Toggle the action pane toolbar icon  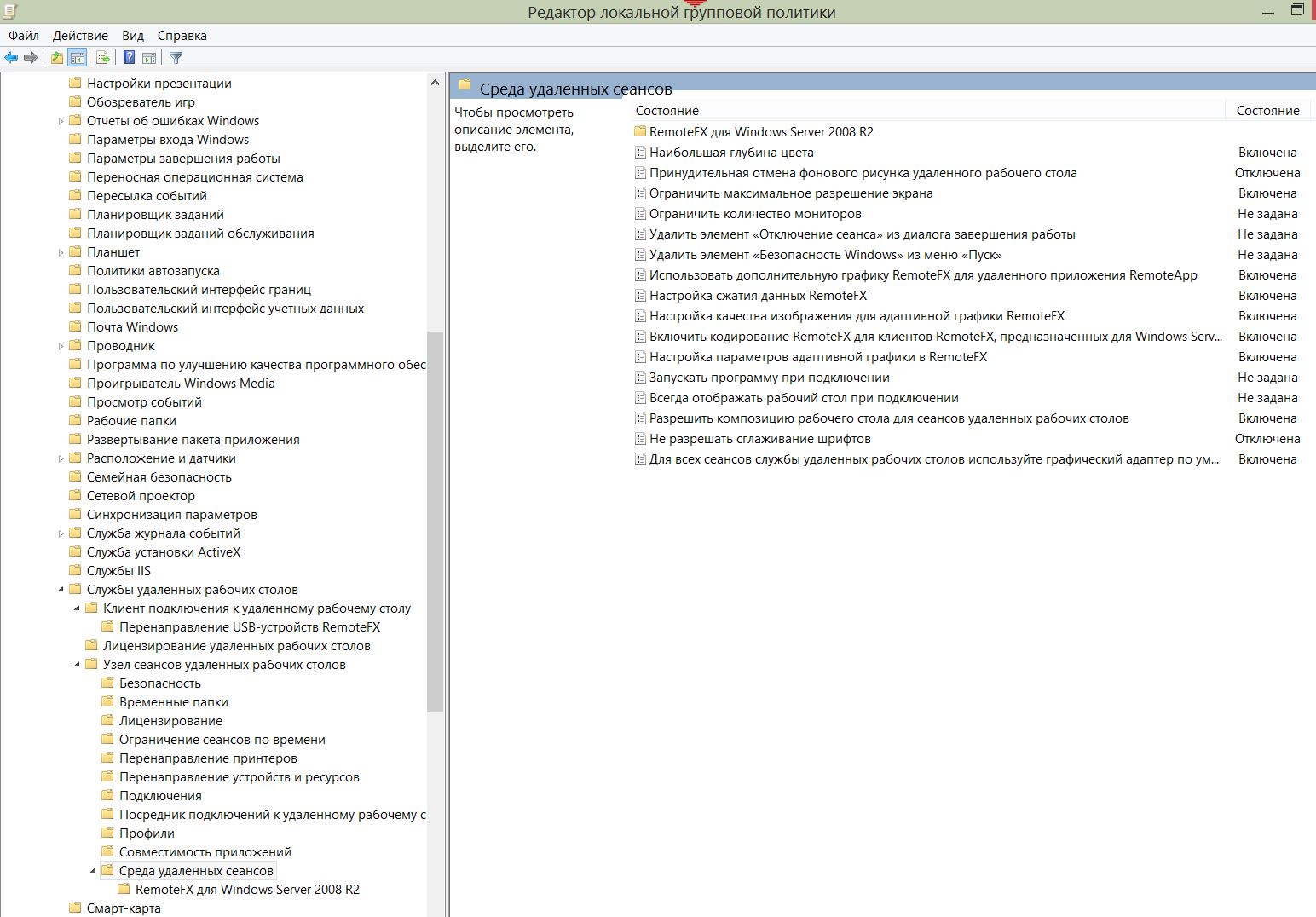pyautogui.click(x=149, y=58)
